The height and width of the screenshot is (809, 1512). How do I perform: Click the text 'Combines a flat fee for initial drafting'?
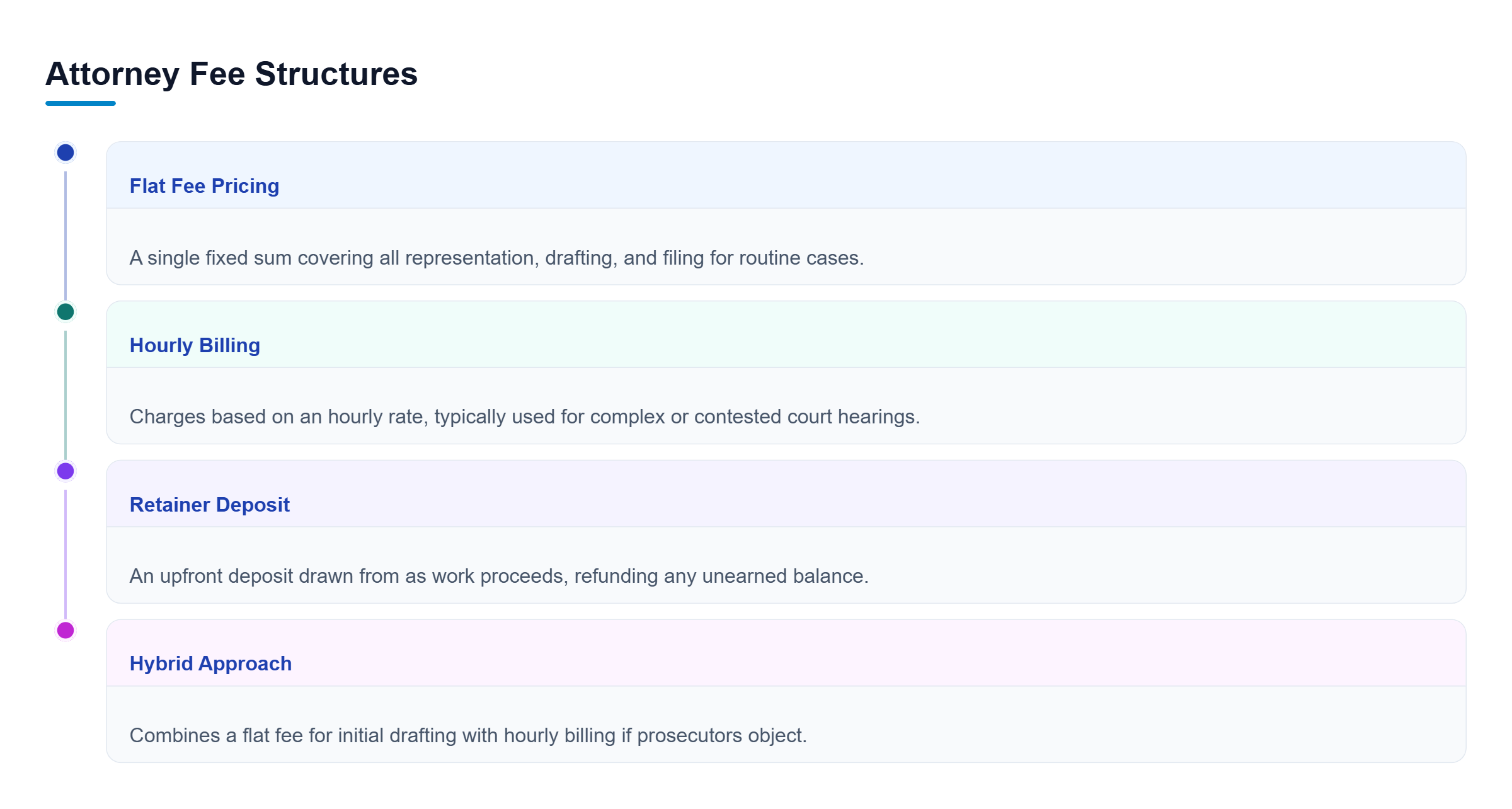tap(293, 735)
